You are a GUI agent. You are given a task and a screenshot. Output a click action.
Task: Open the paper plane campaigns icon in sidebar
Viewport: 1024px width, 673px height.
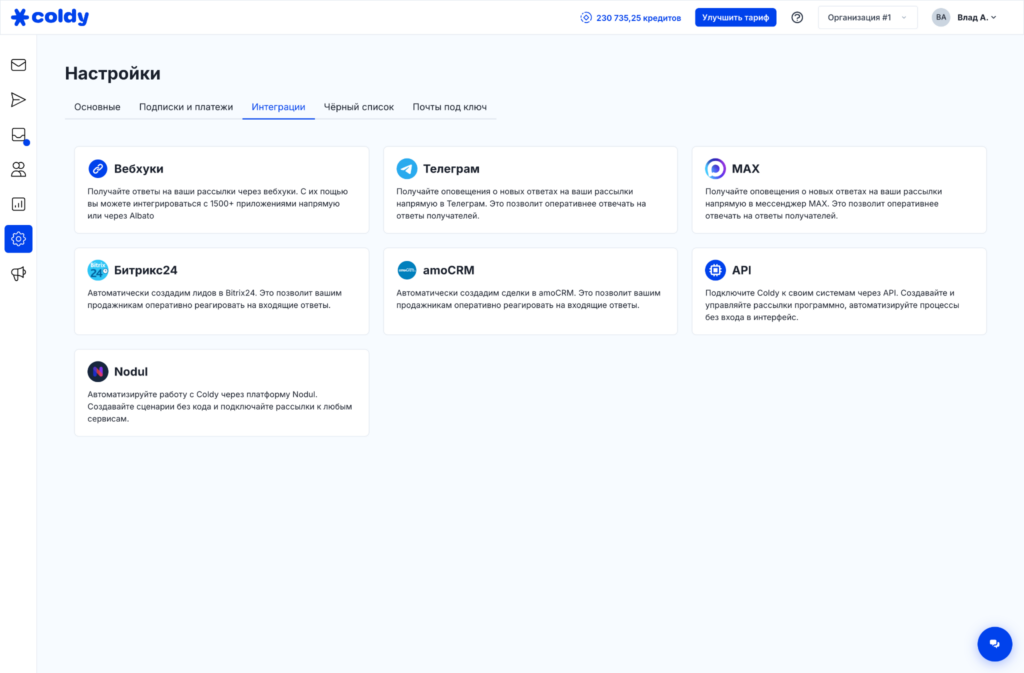18,100
